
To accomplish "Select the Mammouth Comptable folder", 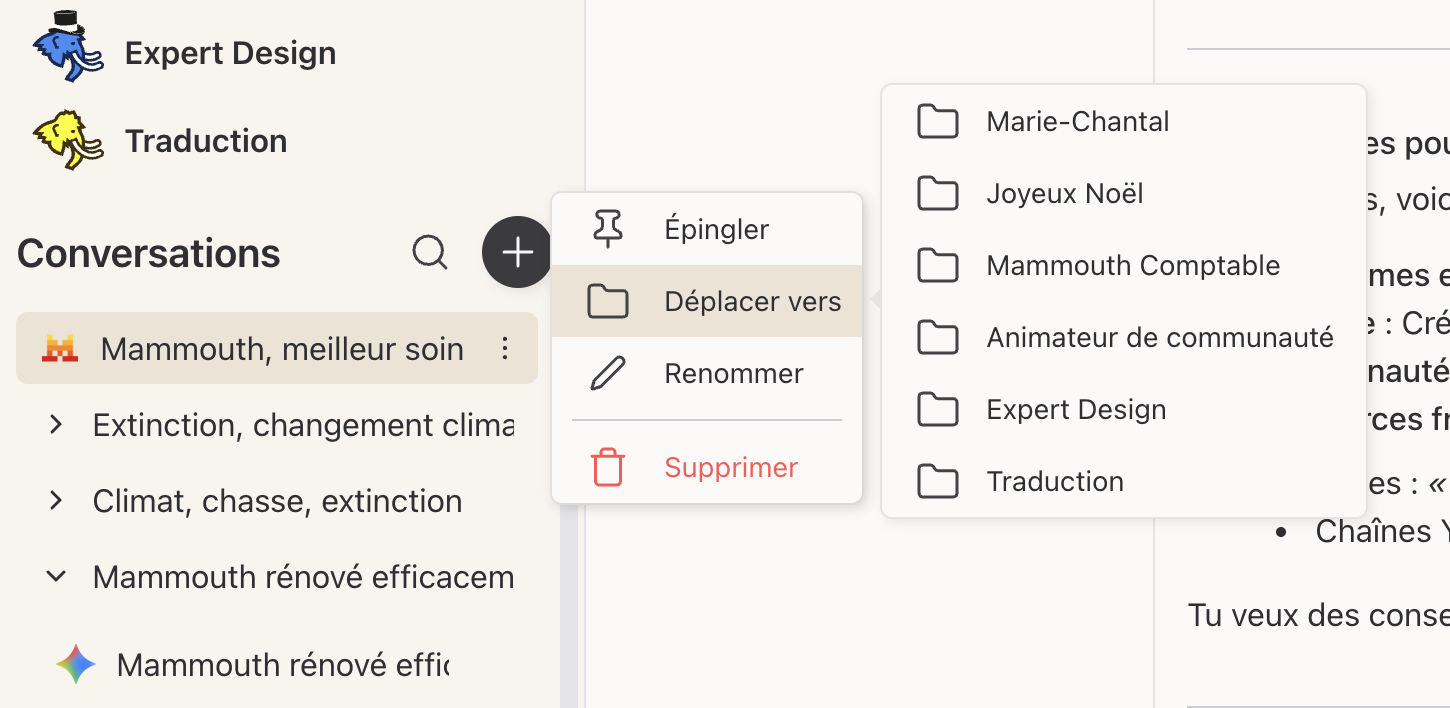I will coord(1132,266).
